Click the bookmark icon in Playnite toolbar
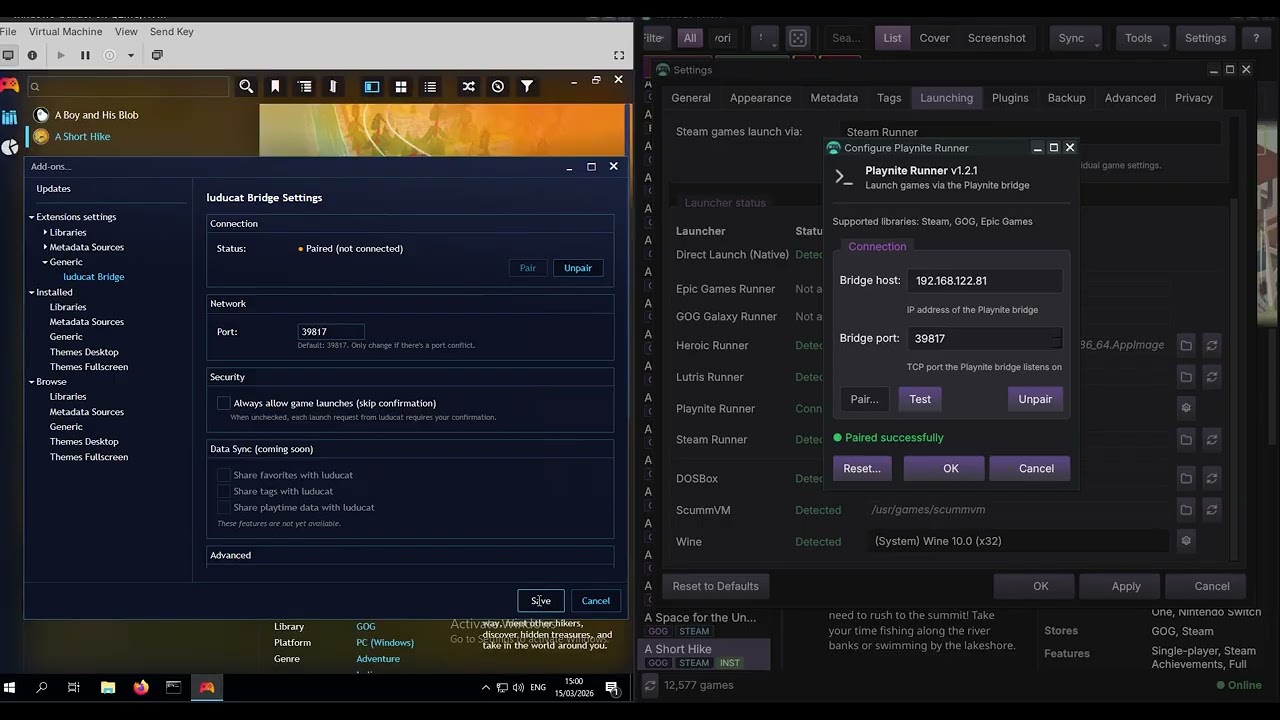1280x720 pixels. (275, 87)
